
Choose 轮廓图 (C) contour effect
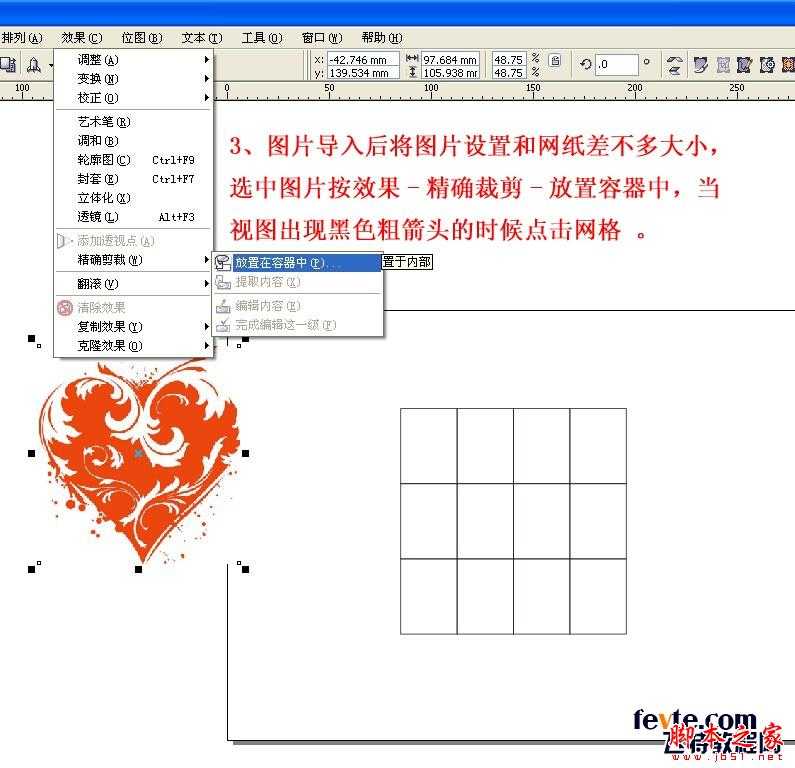pos(133,160)
